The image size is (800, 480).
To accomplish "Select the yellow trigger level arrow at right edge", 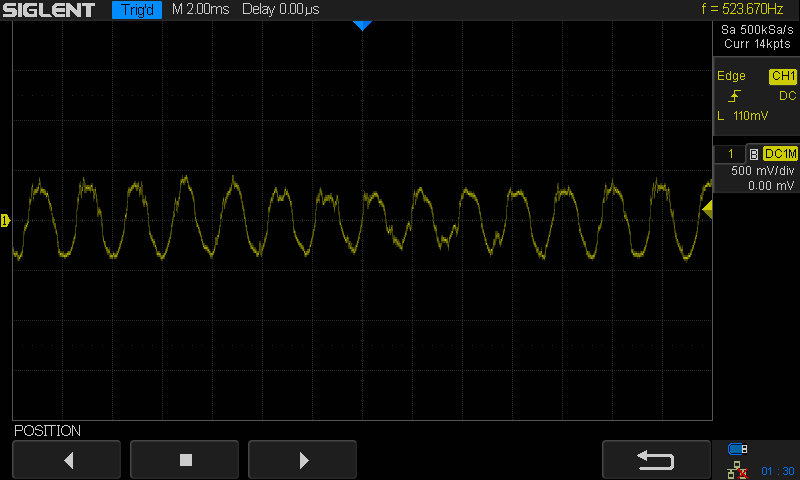I will (x=707, y=209).
